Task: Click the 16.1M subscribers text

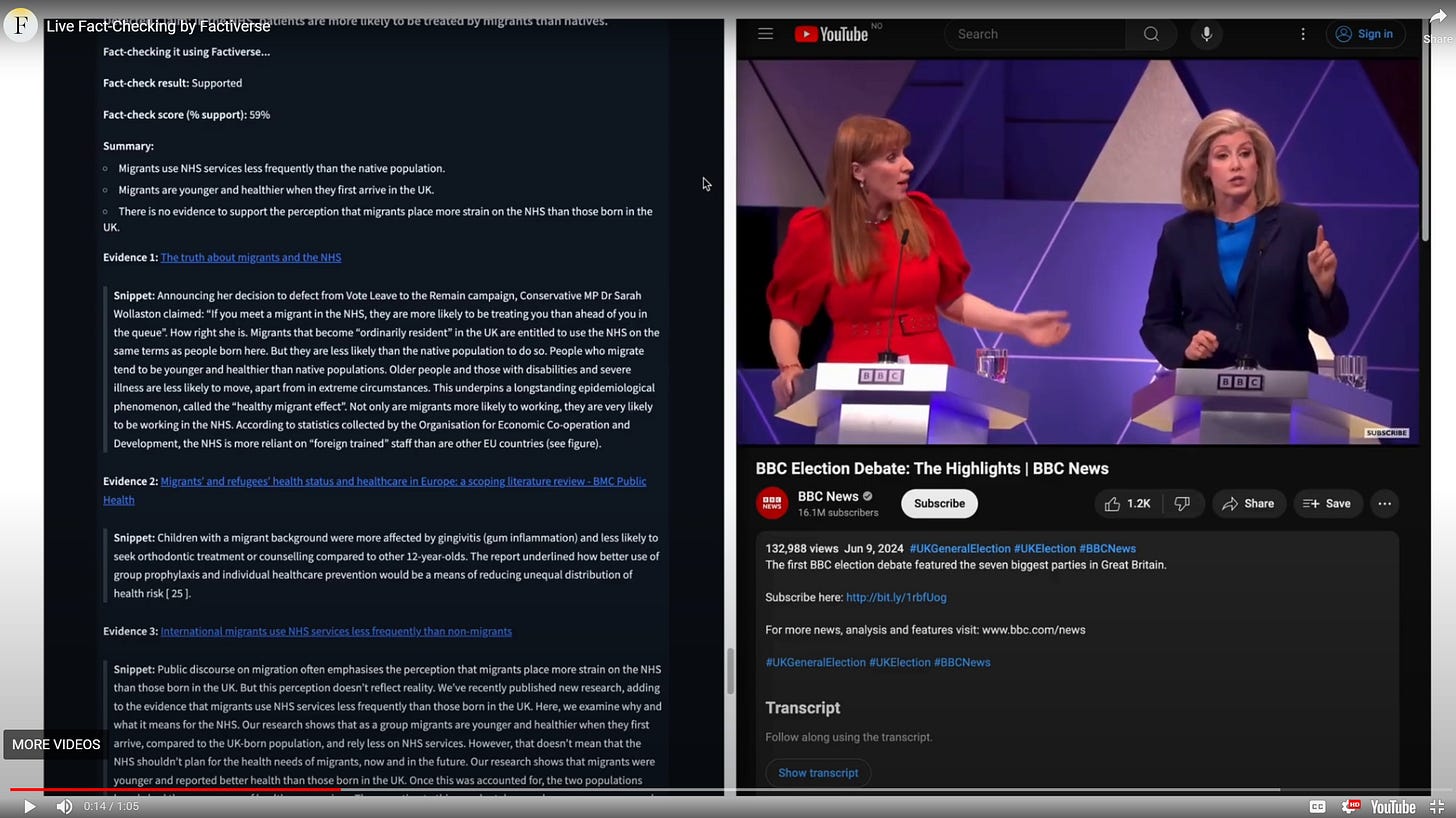Action: click(838, 512)
